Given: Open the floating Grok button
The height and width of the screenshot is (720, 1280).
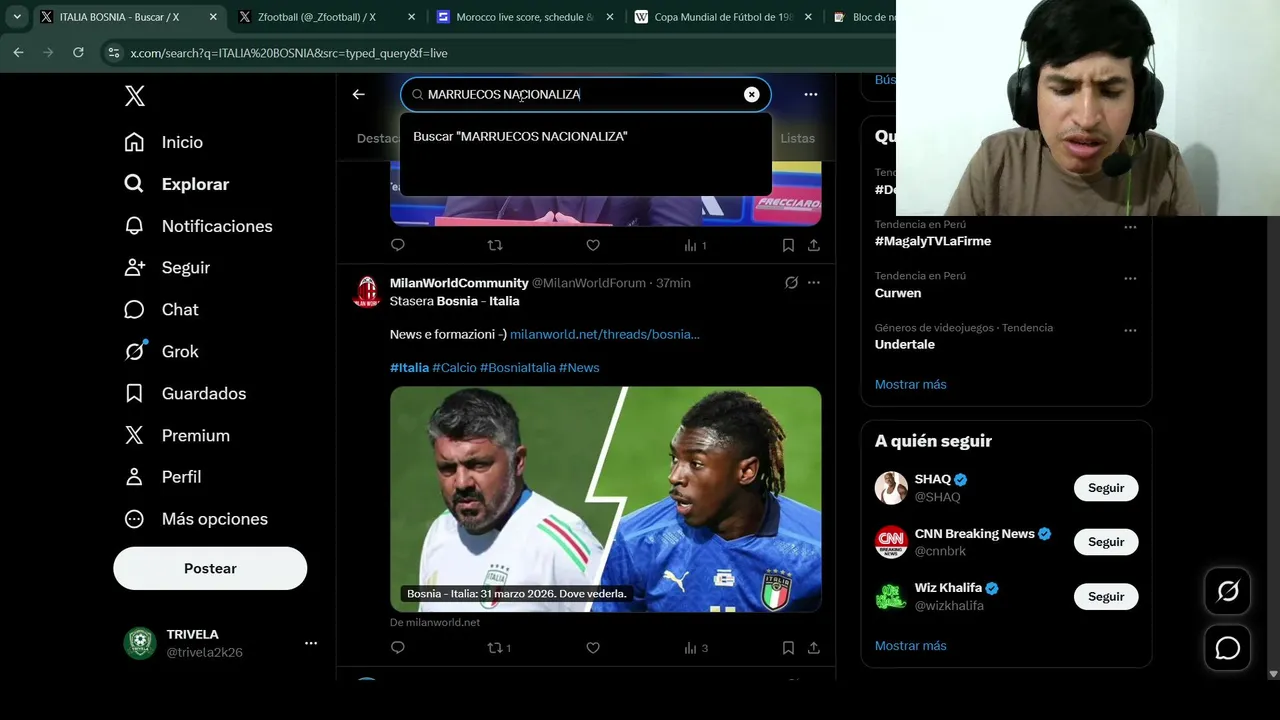Looking at the screenshot, I should (1227, 591).
